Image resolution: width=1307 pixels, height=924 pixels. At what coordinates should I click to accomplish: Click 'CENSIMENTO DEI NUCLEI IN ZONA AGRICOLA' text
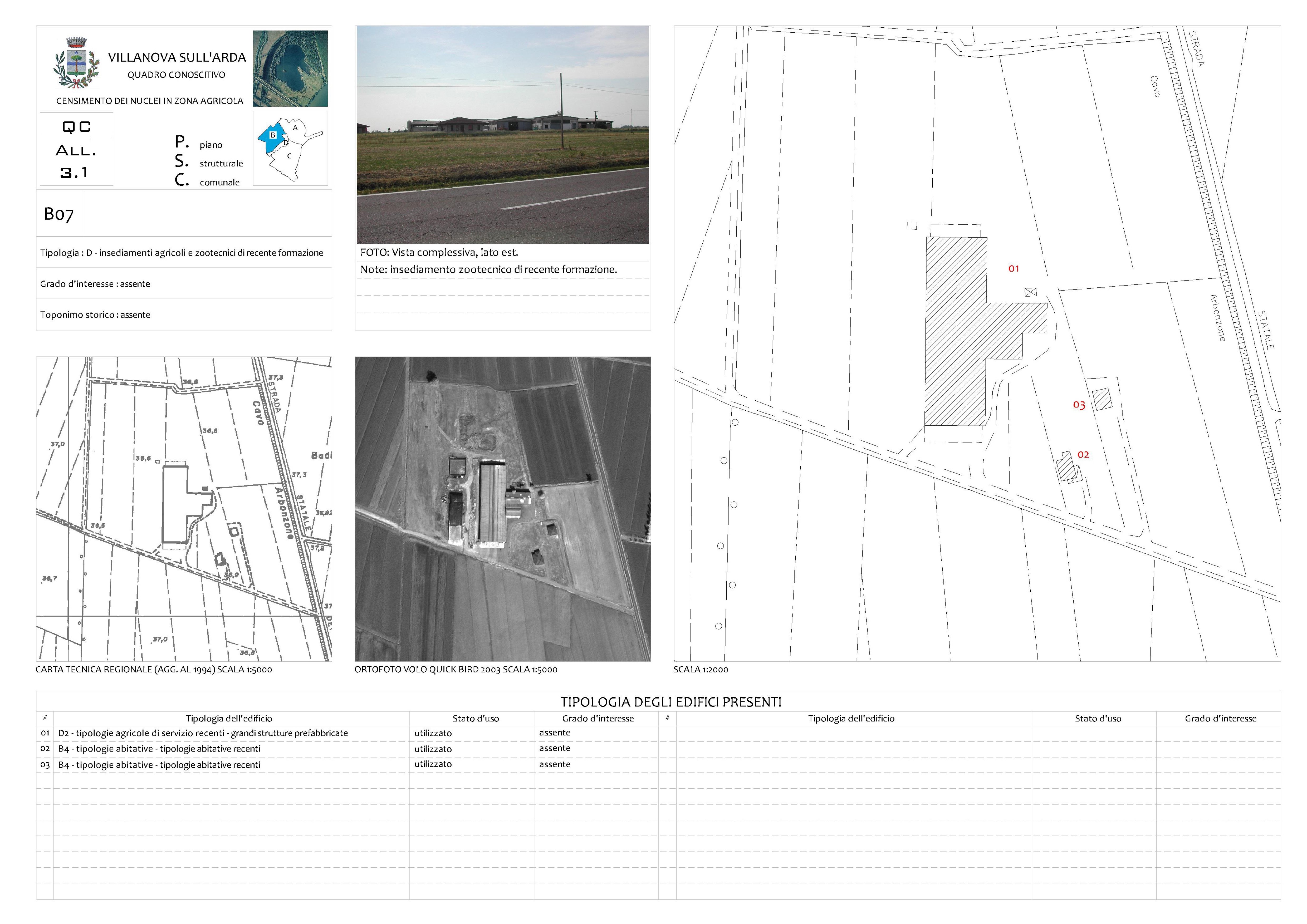point(150,101)
